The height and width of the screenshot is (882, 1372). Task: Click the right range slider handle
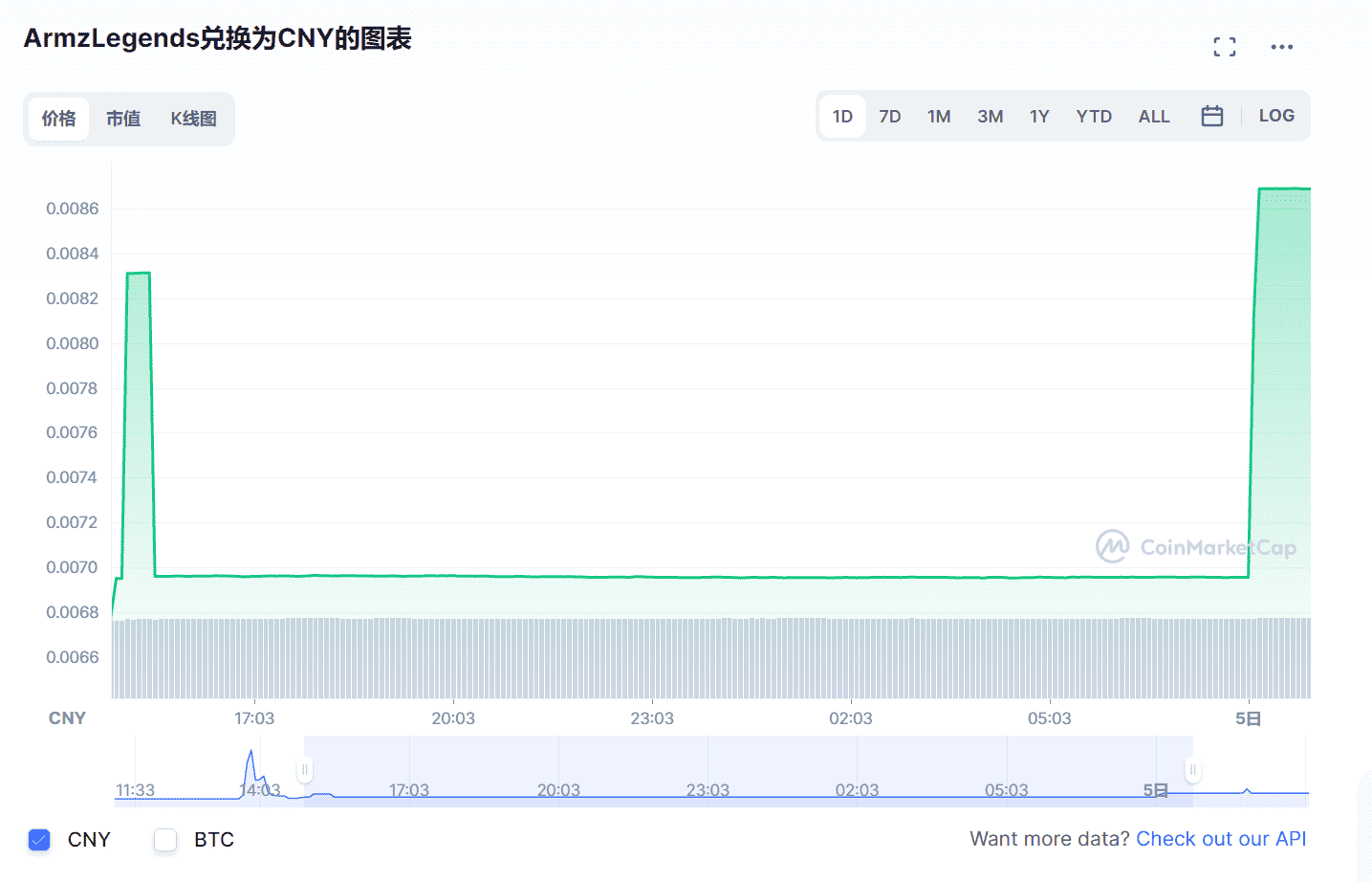click(x=1192, y=769)
